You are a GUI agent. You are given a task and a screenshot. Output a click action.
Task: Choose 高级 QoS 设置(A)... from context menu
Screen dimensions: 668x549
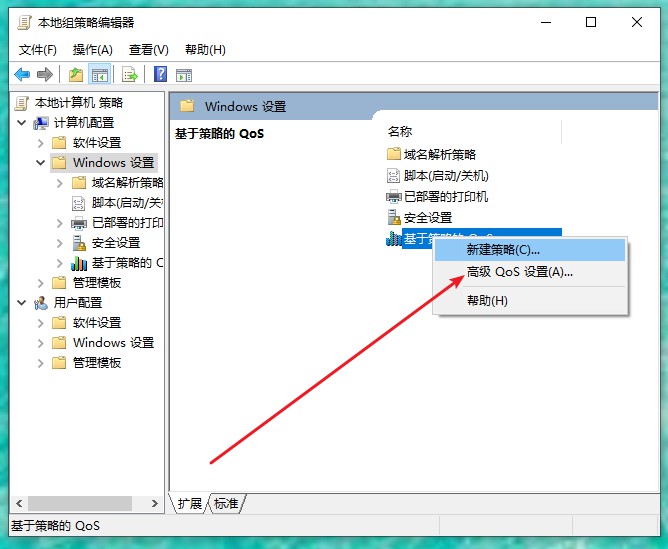(519, 272)
